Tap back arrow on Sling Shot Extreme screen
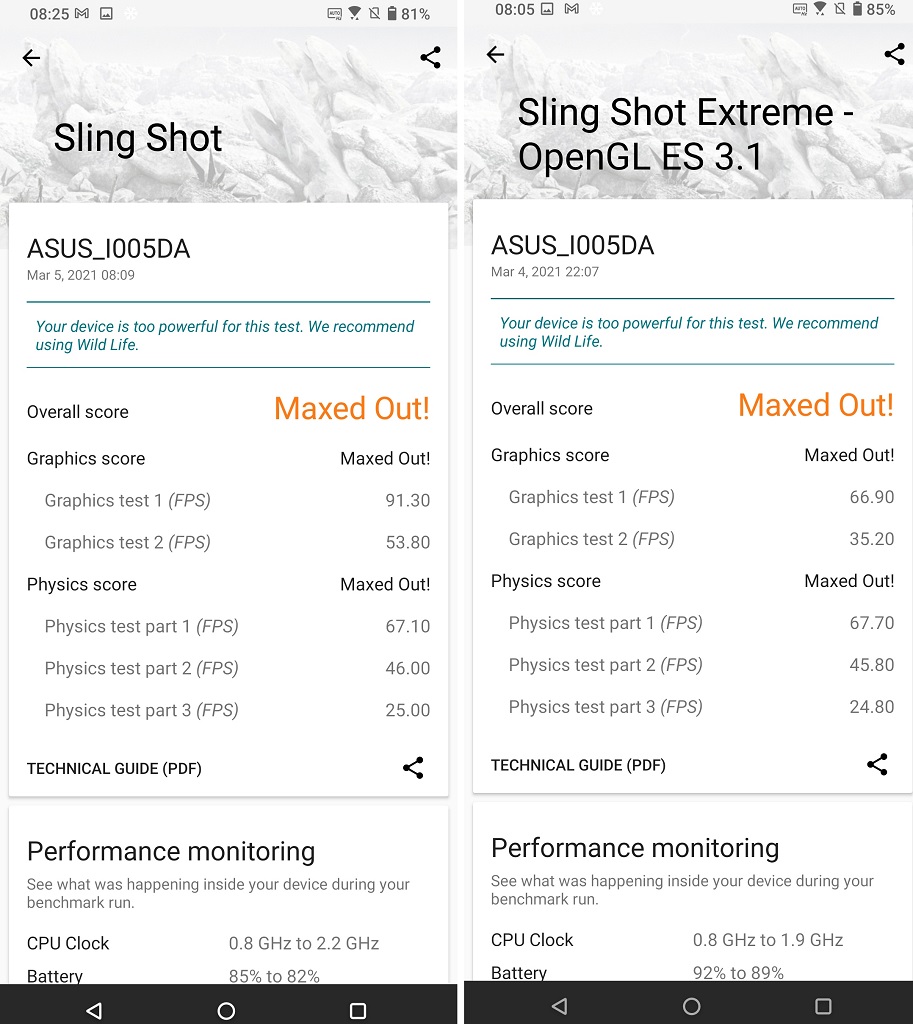Screen dimensions: 913x1024 pyautogui.click(x=496, y=55)
